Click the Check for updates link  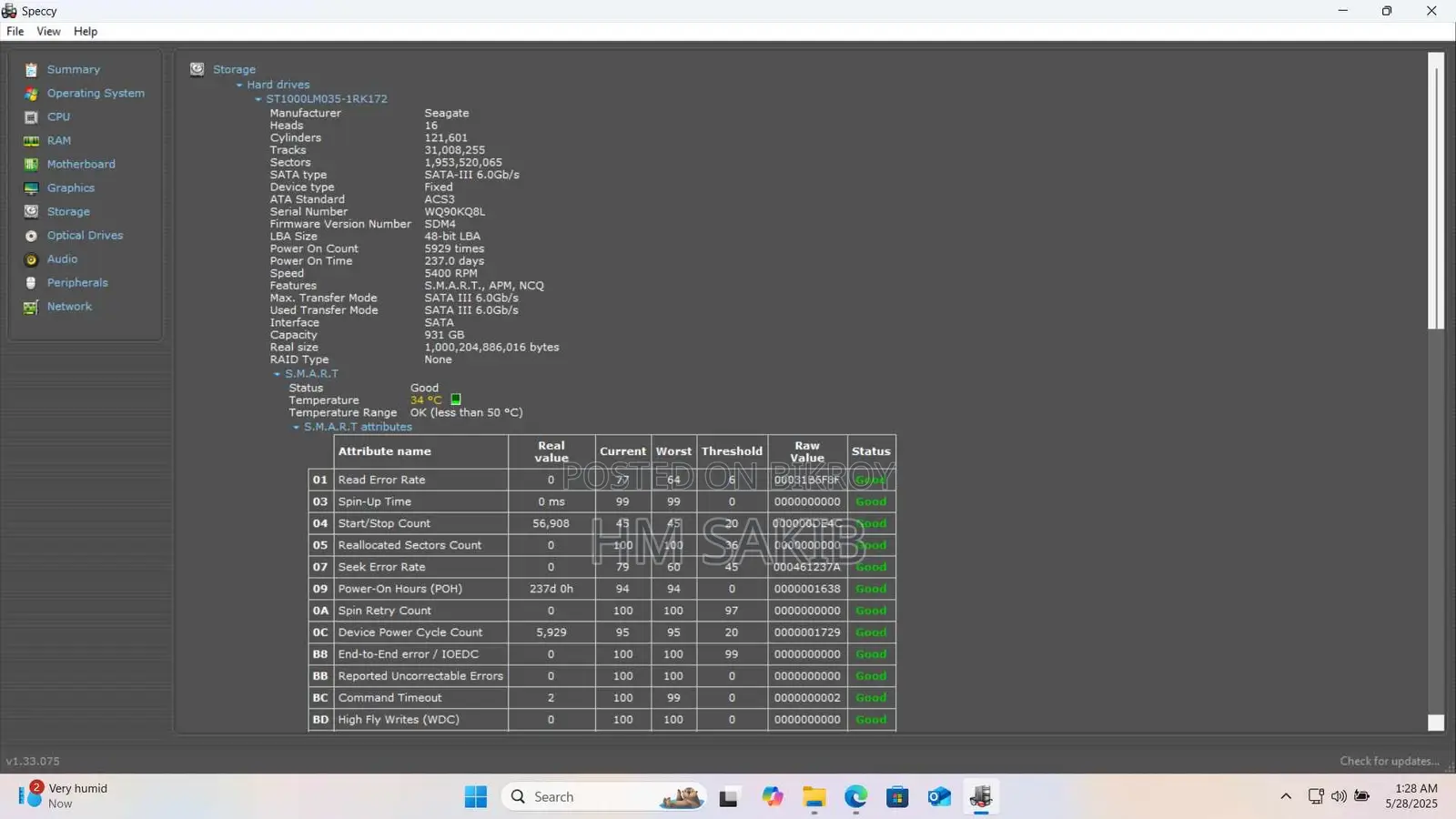(1390, 762)
